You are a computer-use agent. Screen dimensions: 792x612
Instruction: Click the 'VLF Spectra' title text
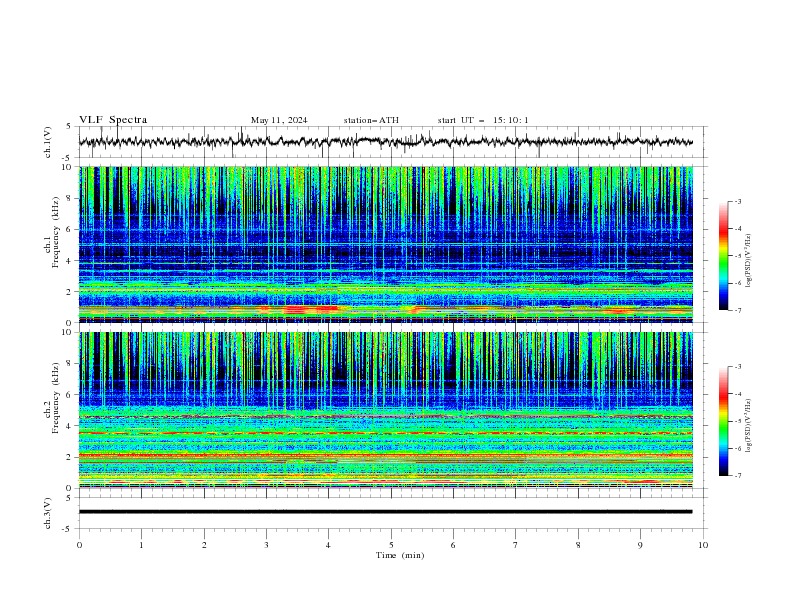tap(113, 120)
